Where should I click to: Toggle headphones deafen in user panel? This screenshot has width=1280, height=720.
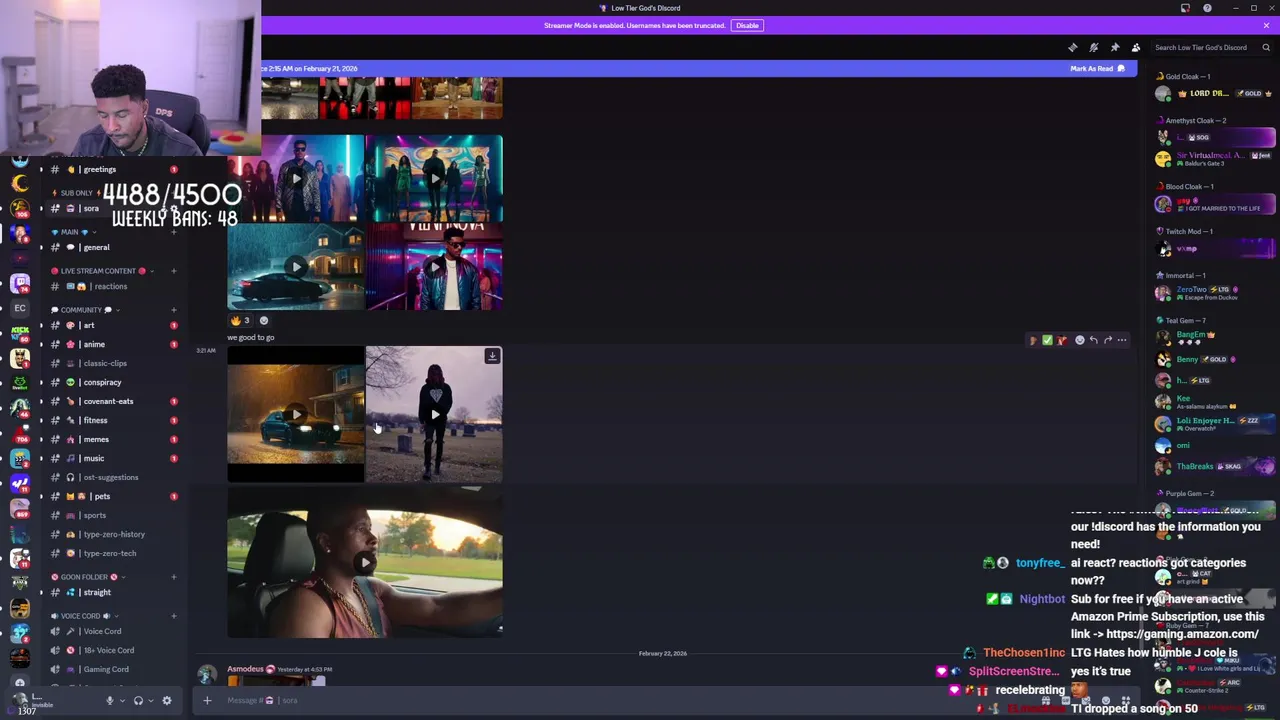[x=138, y=700]
